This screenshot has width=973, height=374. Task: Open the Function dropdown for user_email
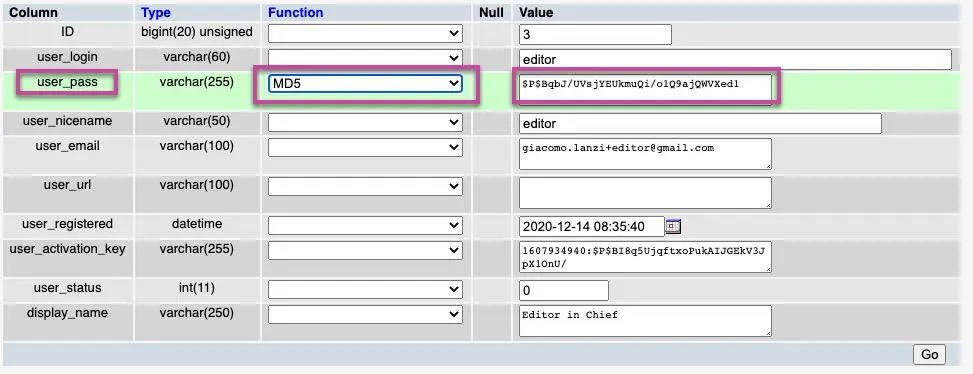click(x=365, y=148)
